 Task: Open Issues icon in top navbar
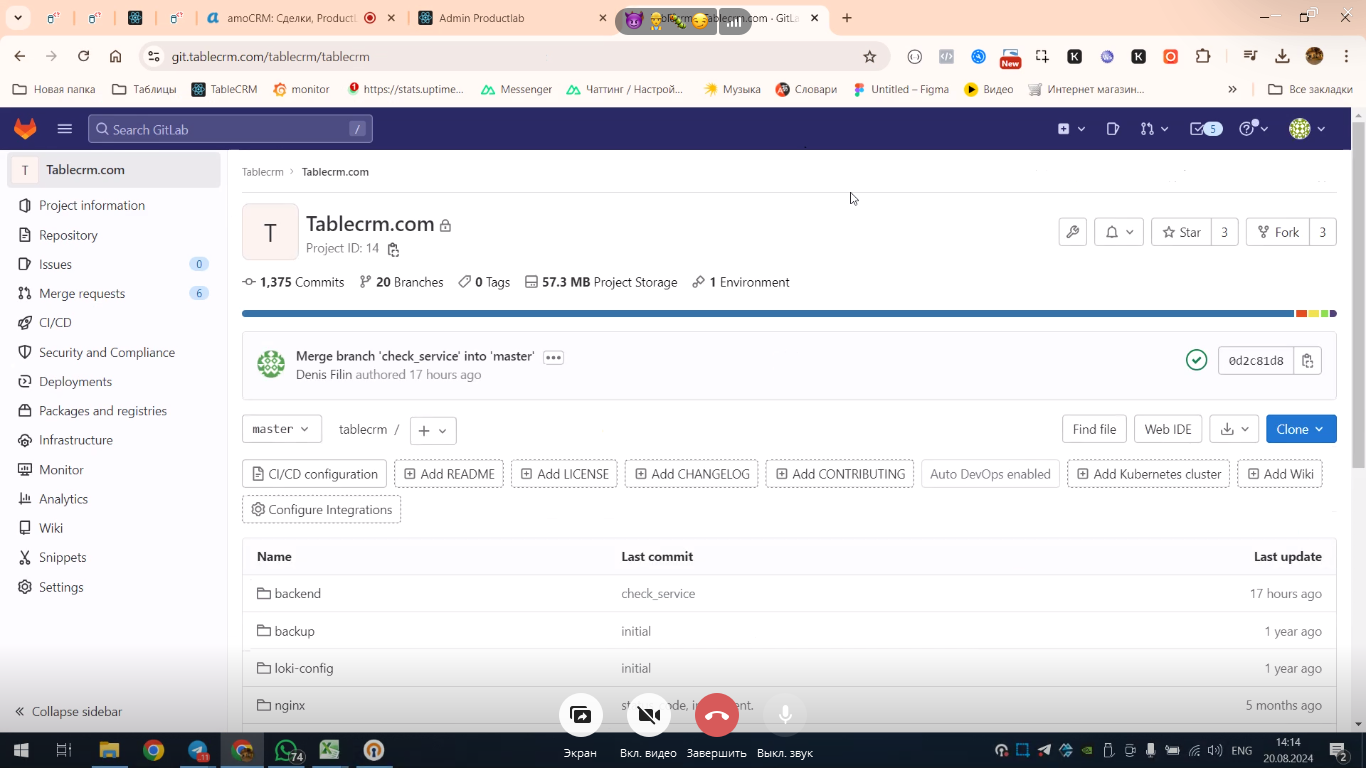(1113, 128)
